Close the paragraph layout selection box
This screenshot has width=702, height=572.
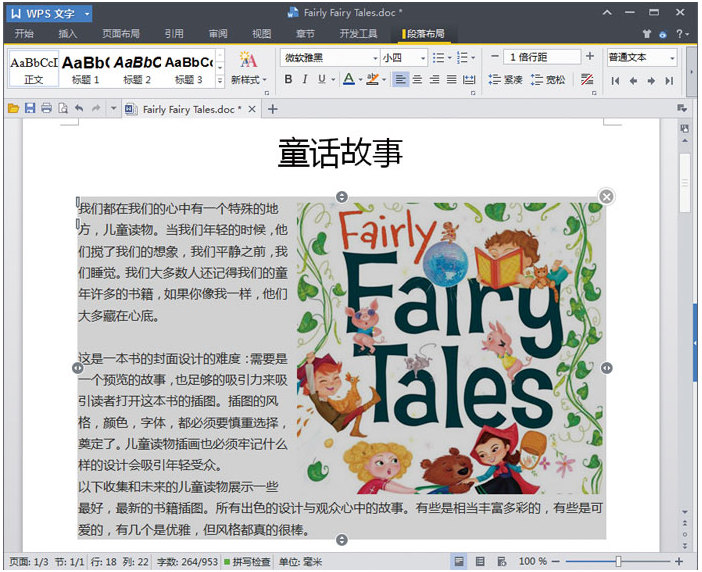606,196
